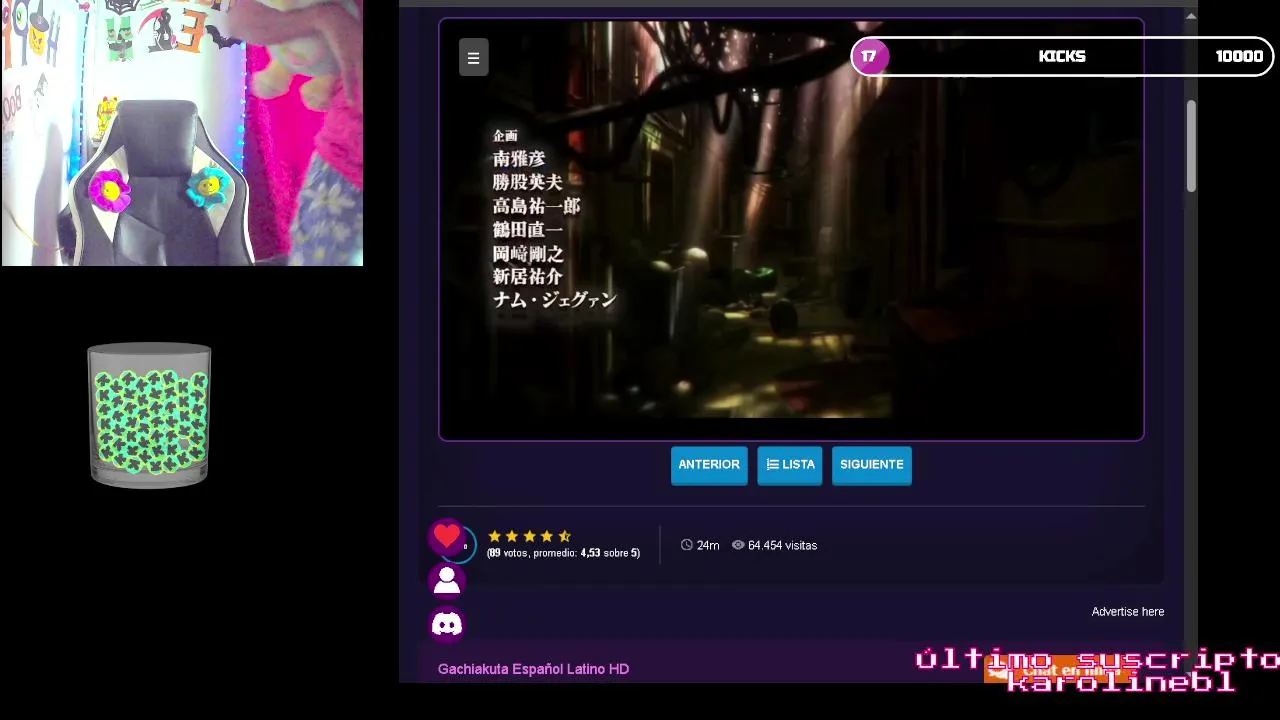Click the scrollbar up arrow
The image size is (1280, 720).
tap(1191, 16)
